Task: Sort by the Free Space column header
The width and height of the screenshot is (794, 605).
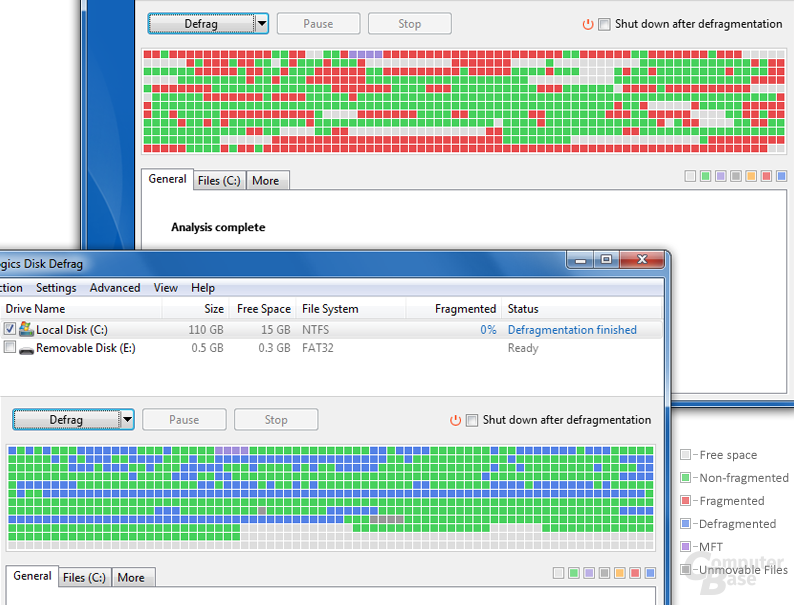Action: (x=262, y=309)
